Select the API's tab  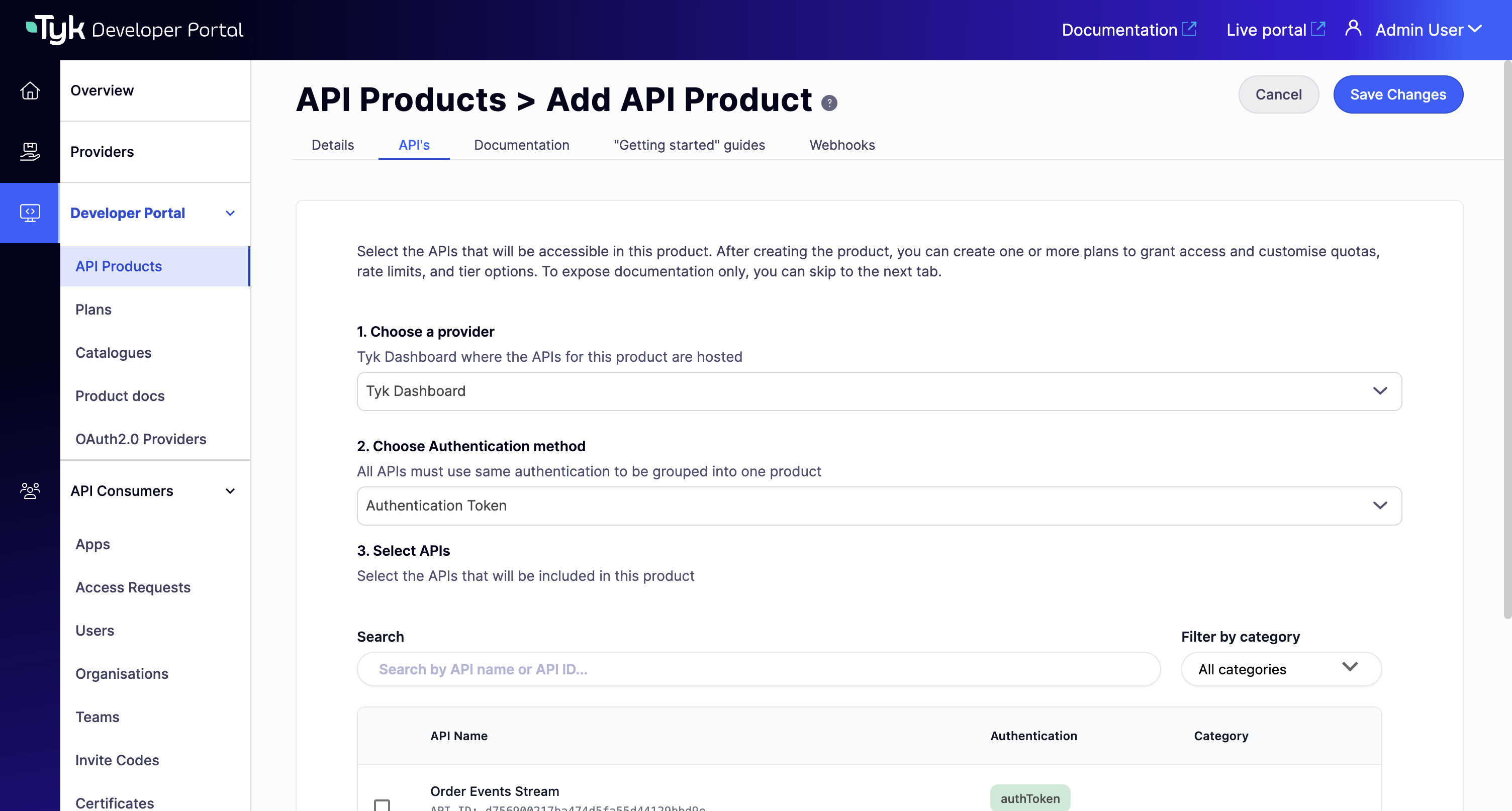[414, 145]
